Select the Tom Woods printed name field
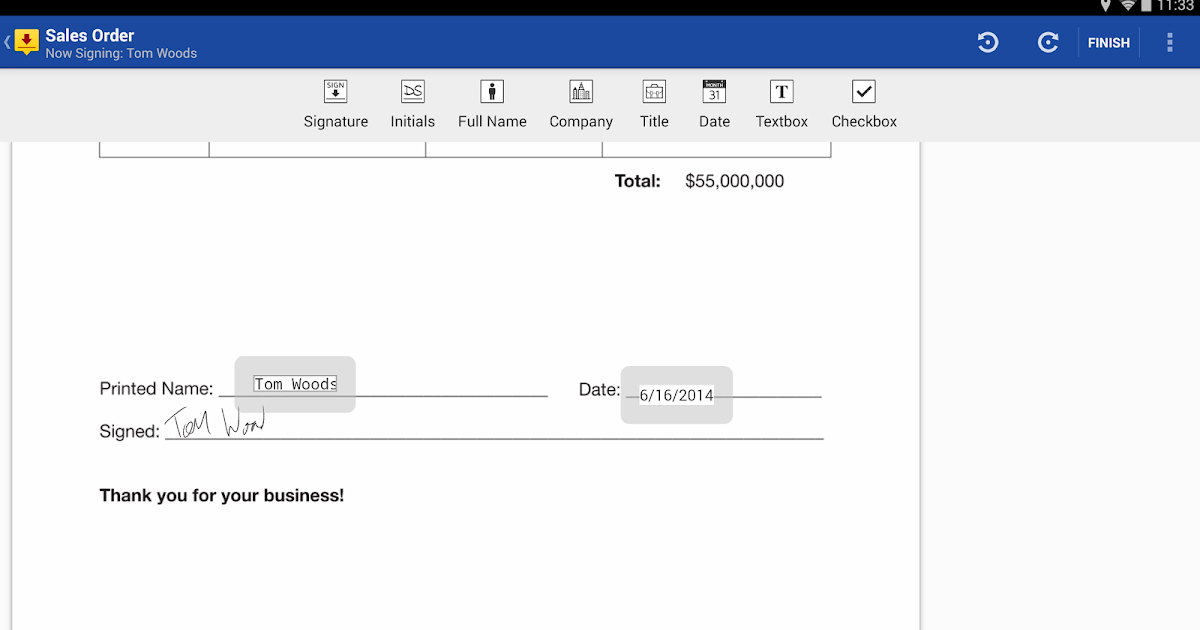This screenshot has width=1200, height=630. pos(295,384)
